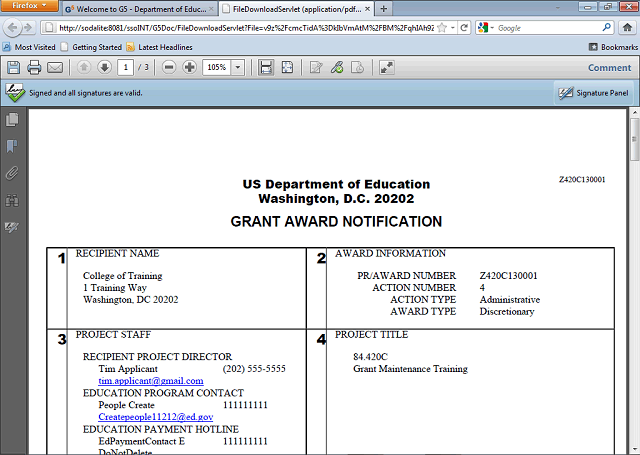
Task: Toggle the fit-to-width scrolling mode button
Action: (266, 67)
